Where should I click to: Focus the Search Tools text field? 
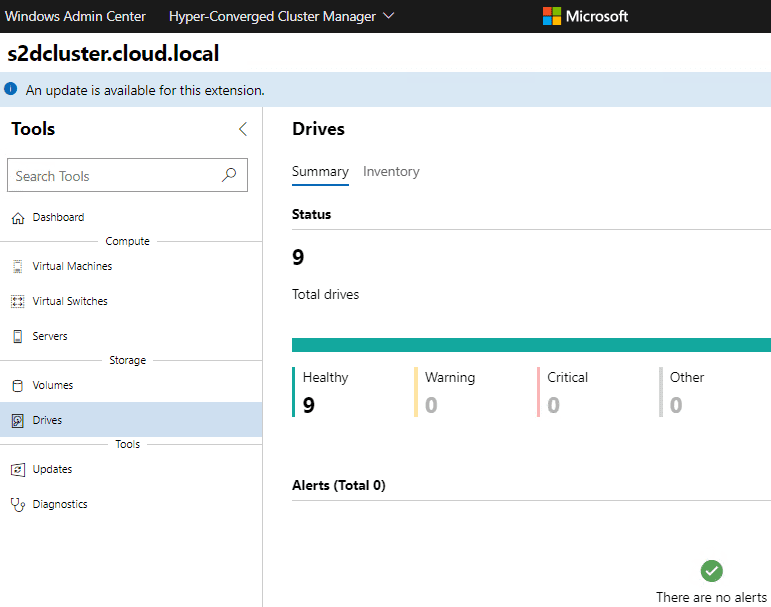[x=115, y=176]
